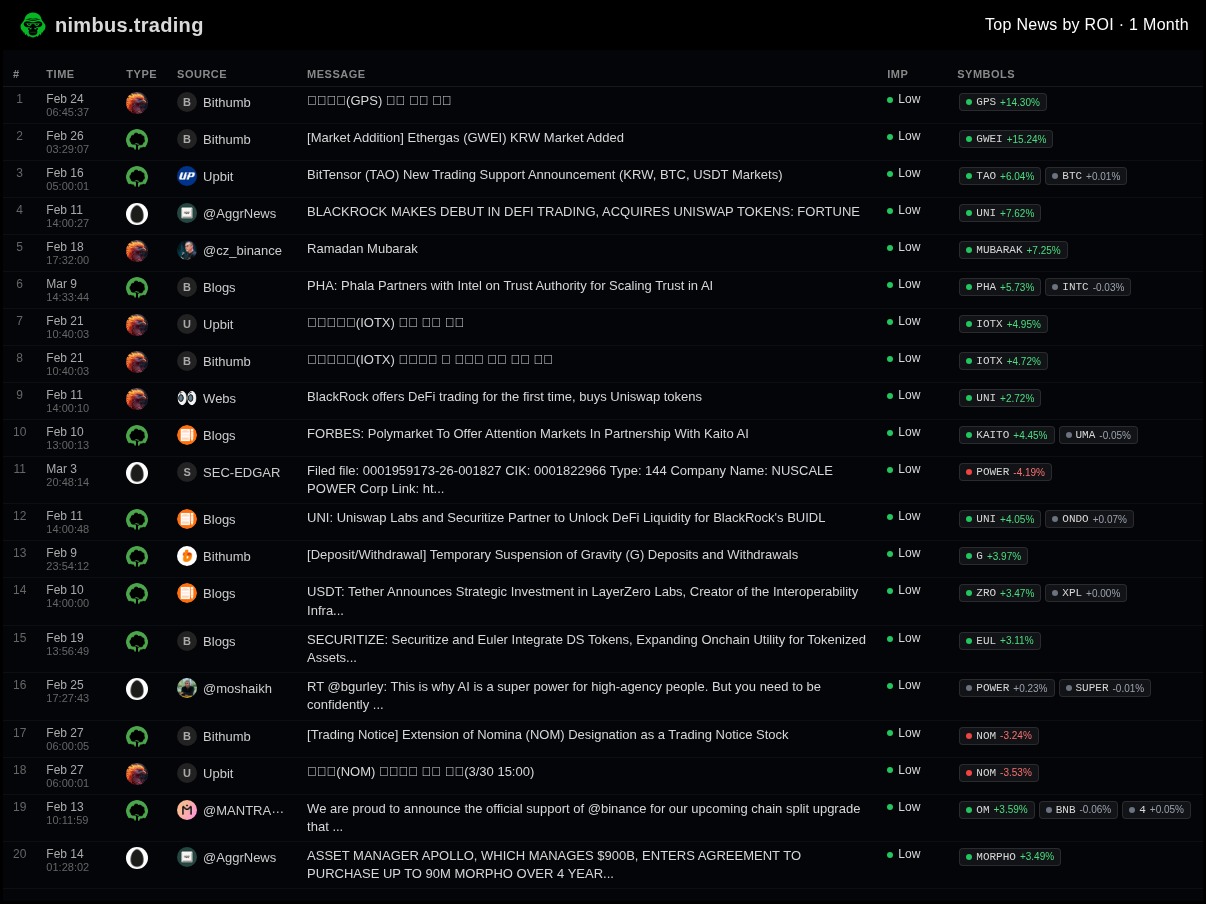Click the type icon in Ramadan Mubarak row

(137, 251)
